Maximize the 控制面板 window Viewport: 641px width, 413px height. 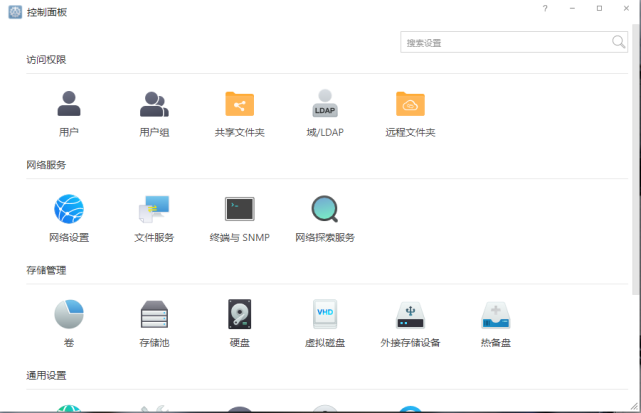pos(599,8)
